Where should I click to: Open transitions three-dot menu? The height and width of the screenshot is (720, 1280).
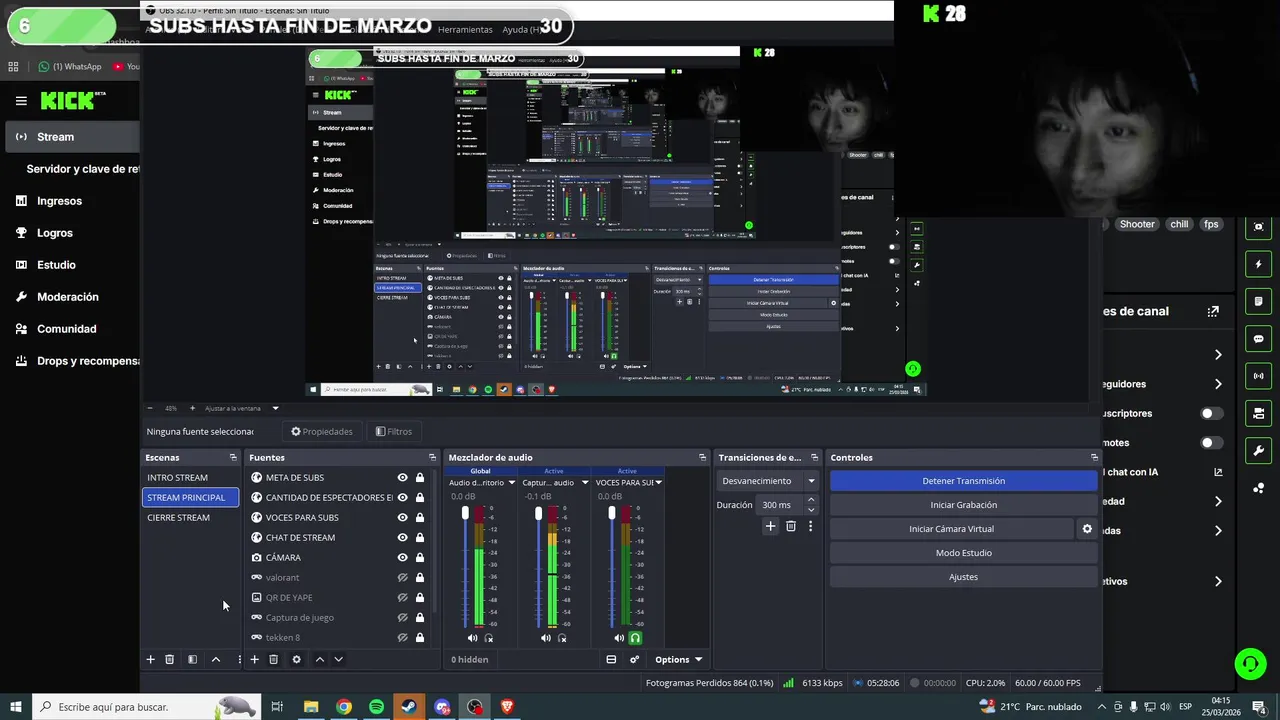(x=811, y=526)
